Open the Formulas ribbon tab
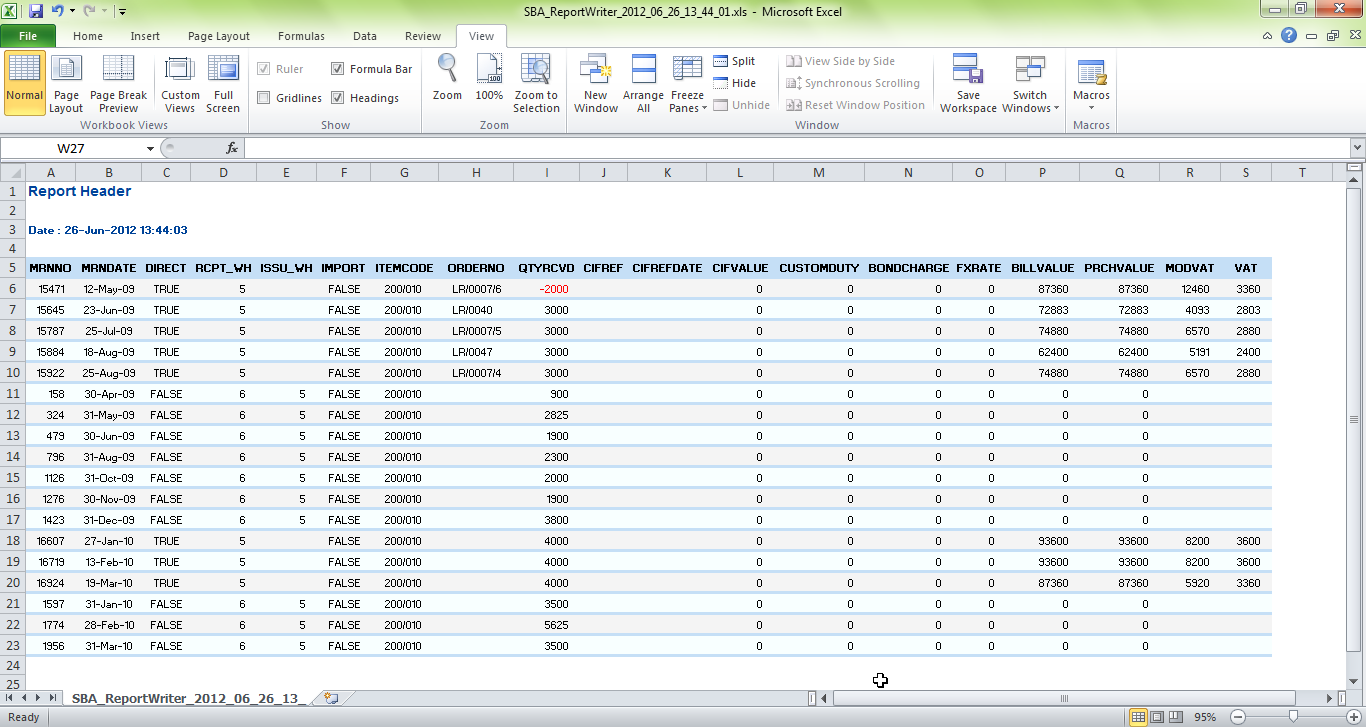 tap(301, 36)
